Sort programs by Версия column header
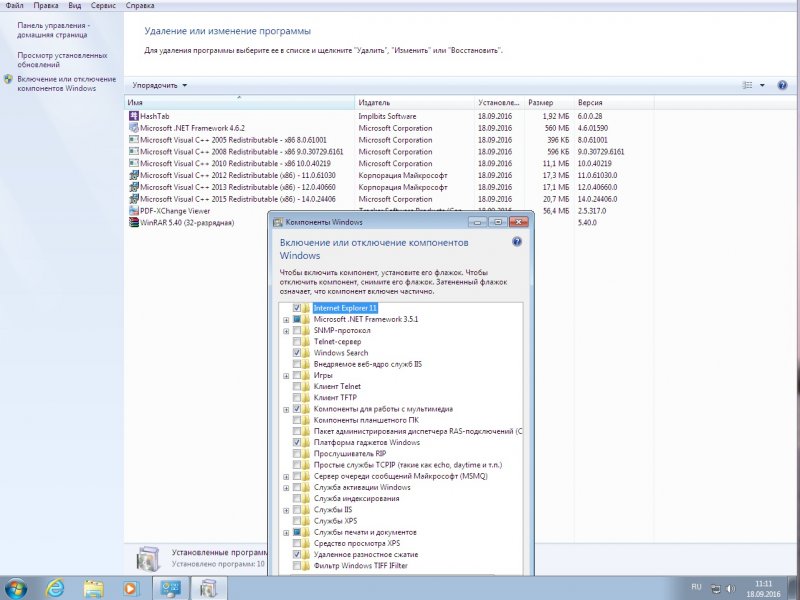The height and width of the screenshot is (600, 800). (x=614, y=103)
